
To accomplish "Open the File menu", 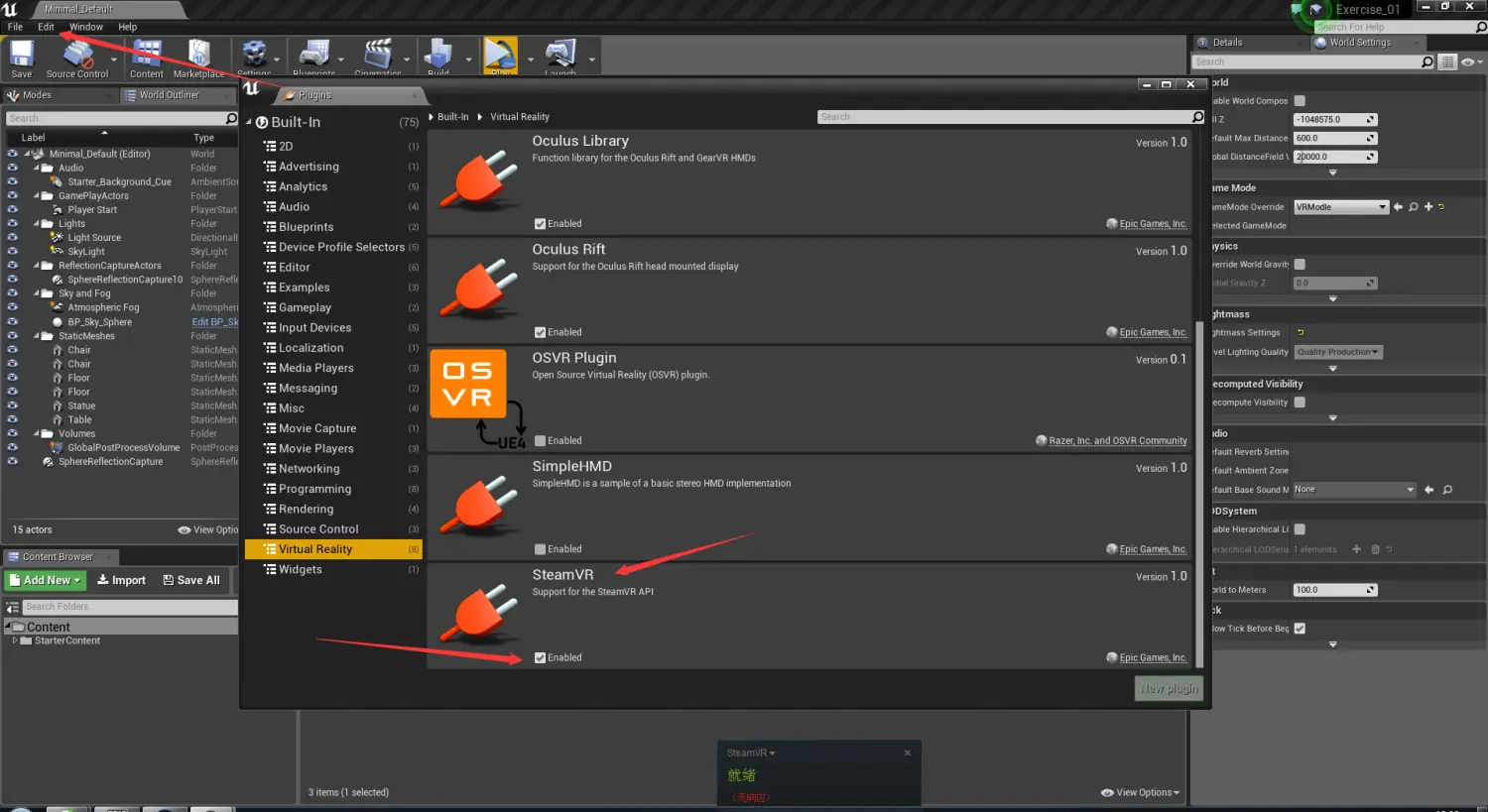I will [x=16, y=27].
